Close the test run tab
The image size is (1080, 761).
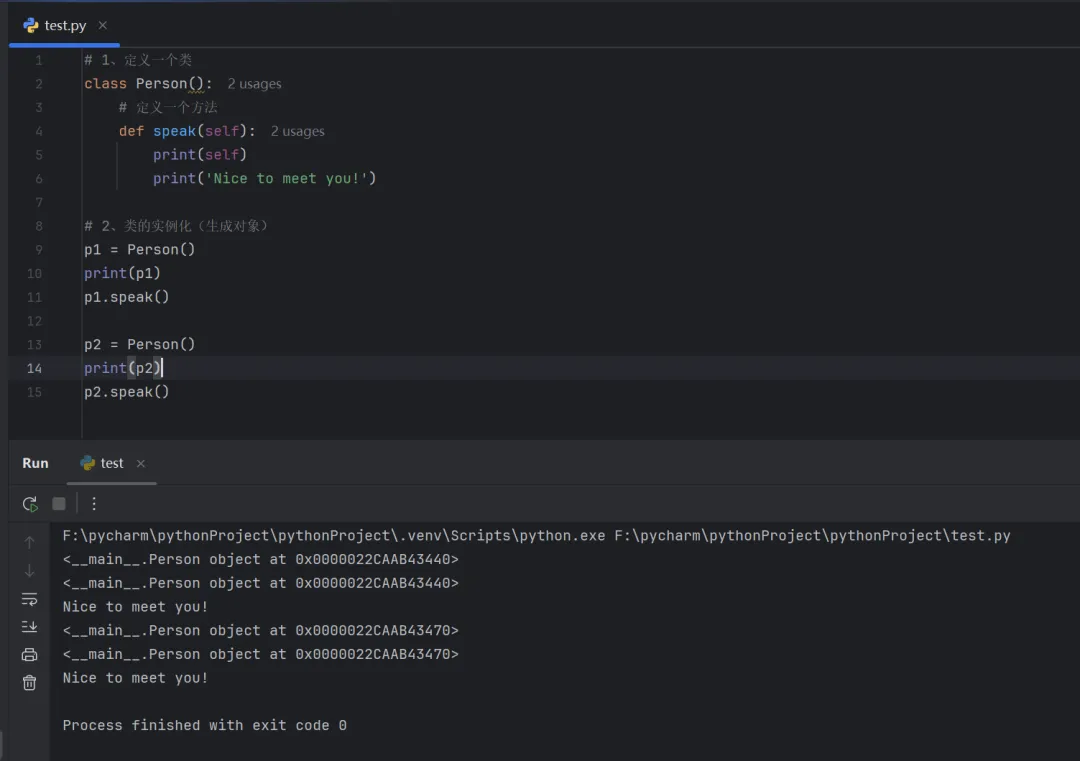tap(141, 464)
